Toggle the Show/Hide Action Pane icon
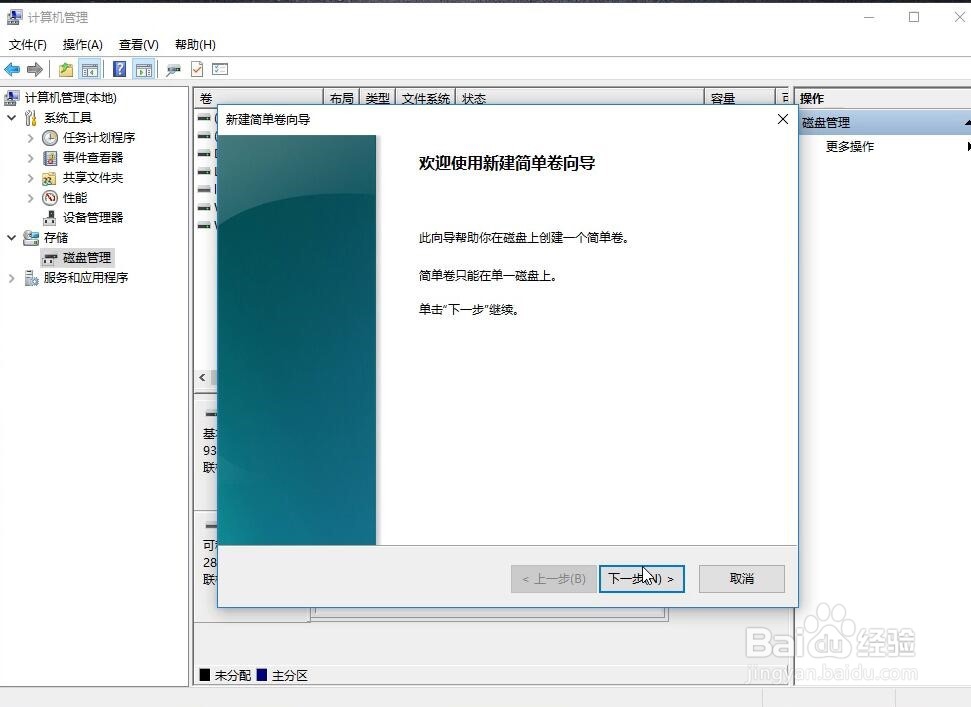 point(144,69)
